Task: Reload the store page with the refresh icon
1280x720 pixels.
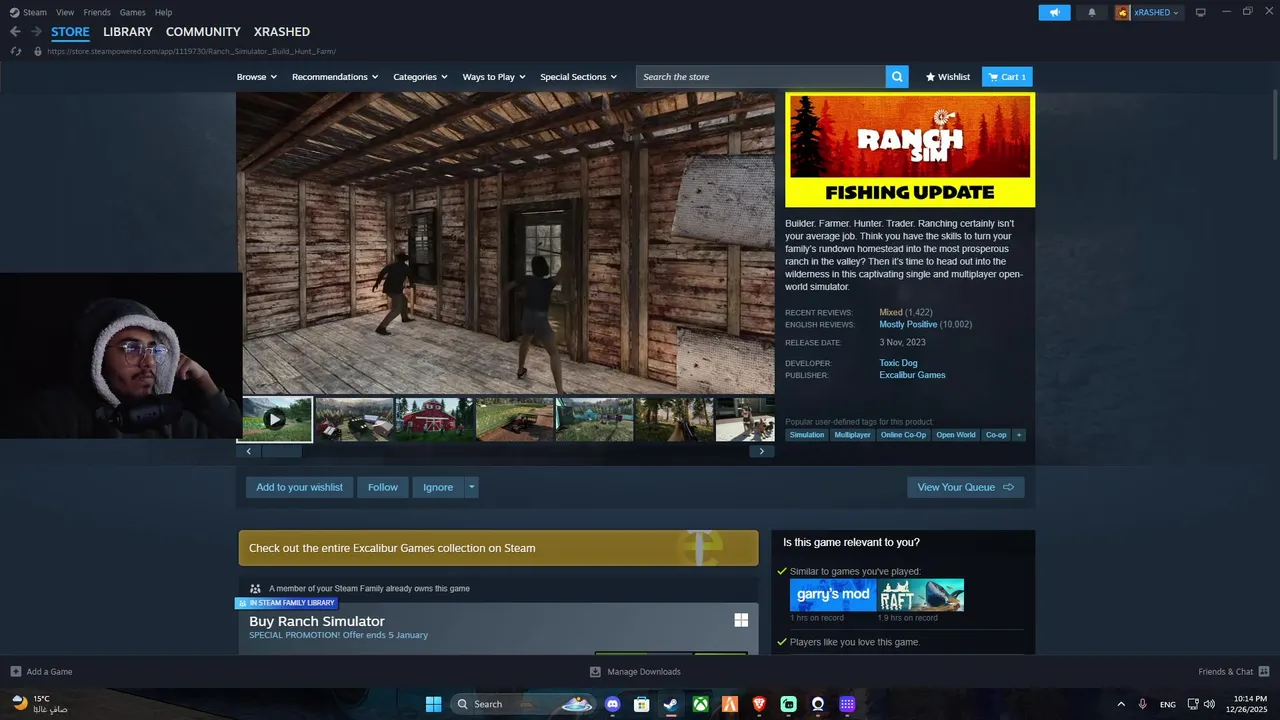Action: pyautogui.click(x=15, y=51)
